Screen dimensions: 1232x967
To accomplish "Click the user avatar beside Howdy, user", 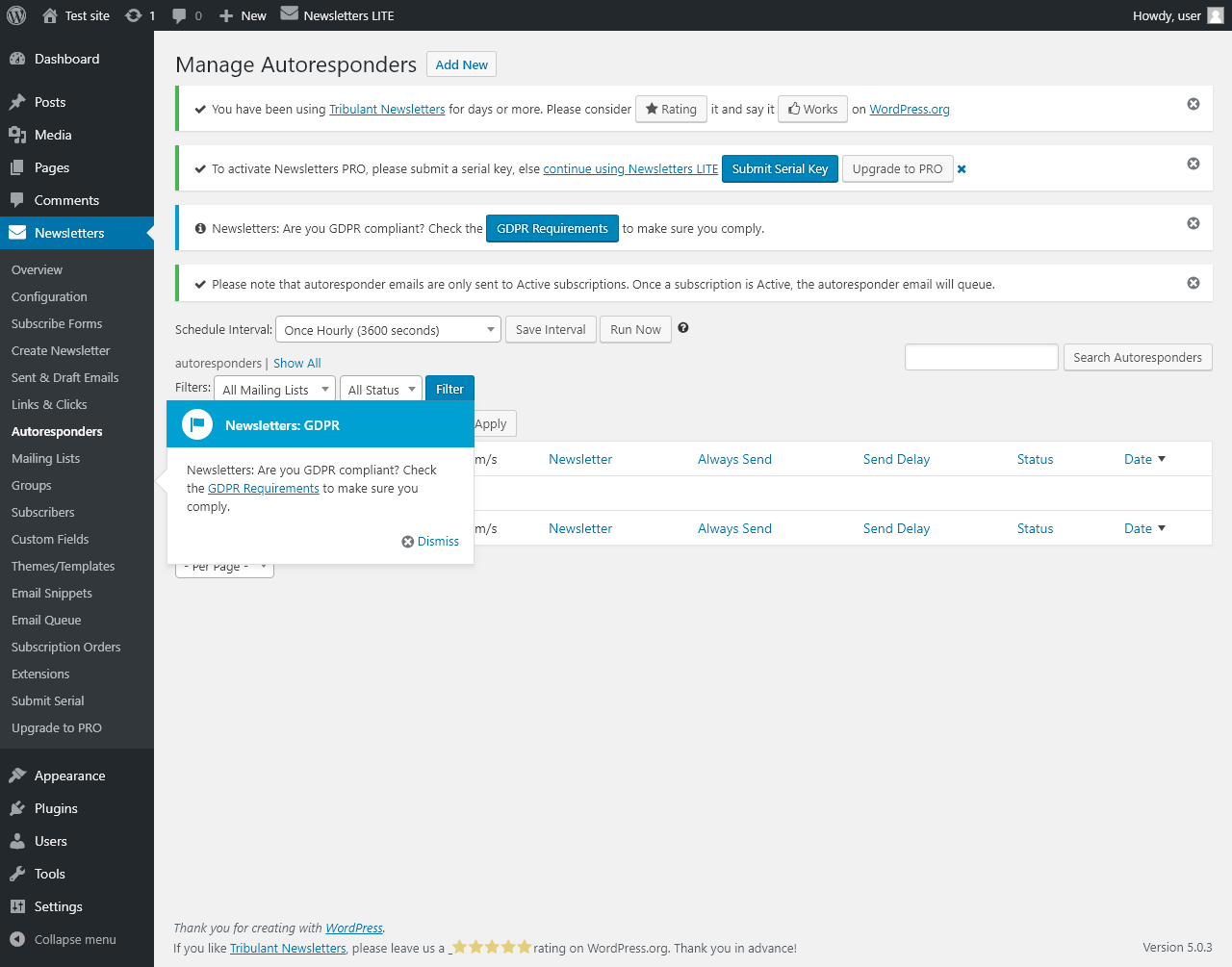I will [1216, 15].
